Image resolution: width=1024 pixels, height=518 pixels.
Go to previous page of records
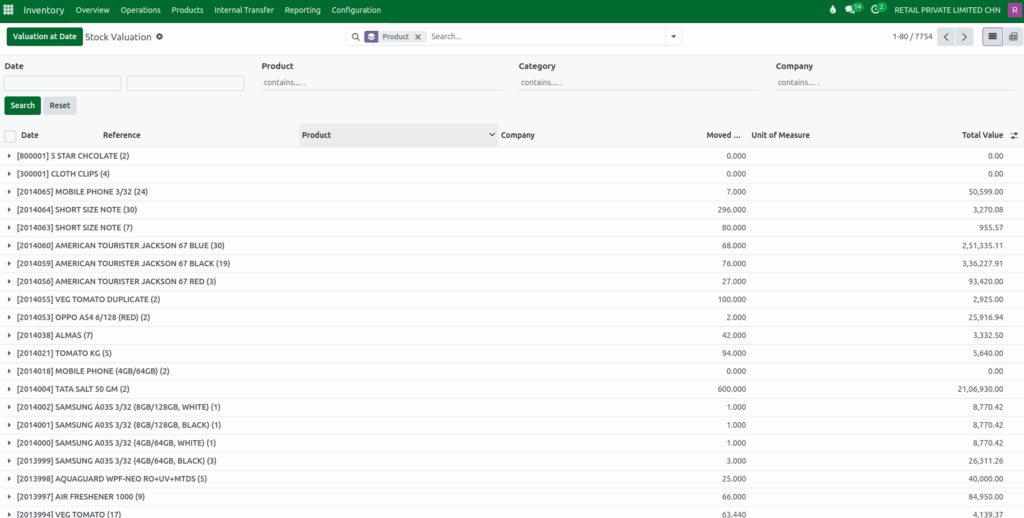coord(946,37)
